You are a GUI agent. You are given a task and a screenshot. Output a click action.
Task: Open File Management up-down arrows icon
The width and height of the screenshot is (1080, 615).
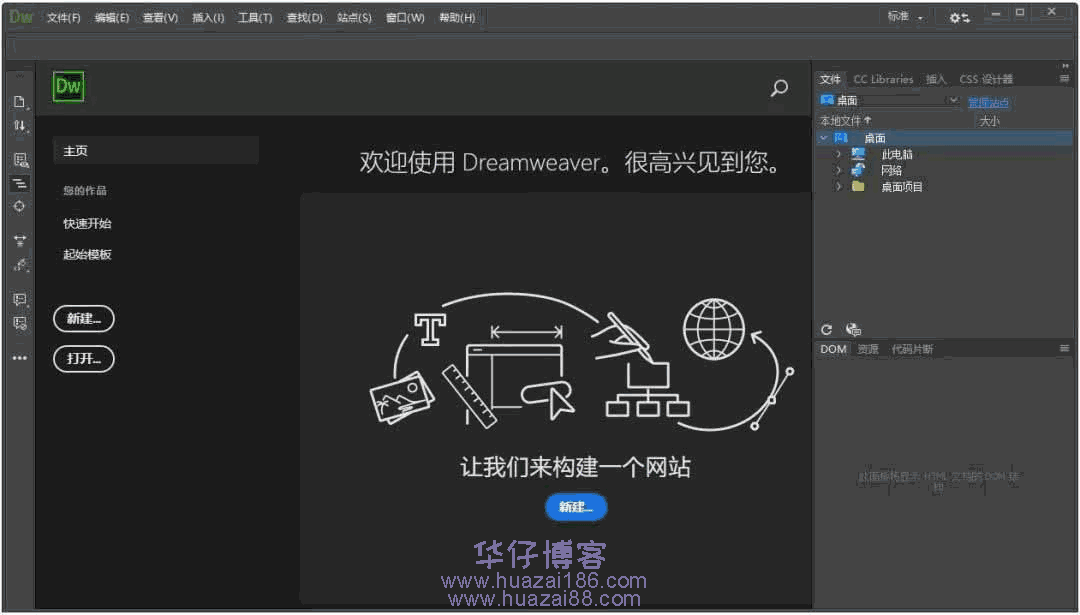coord(19,126)
